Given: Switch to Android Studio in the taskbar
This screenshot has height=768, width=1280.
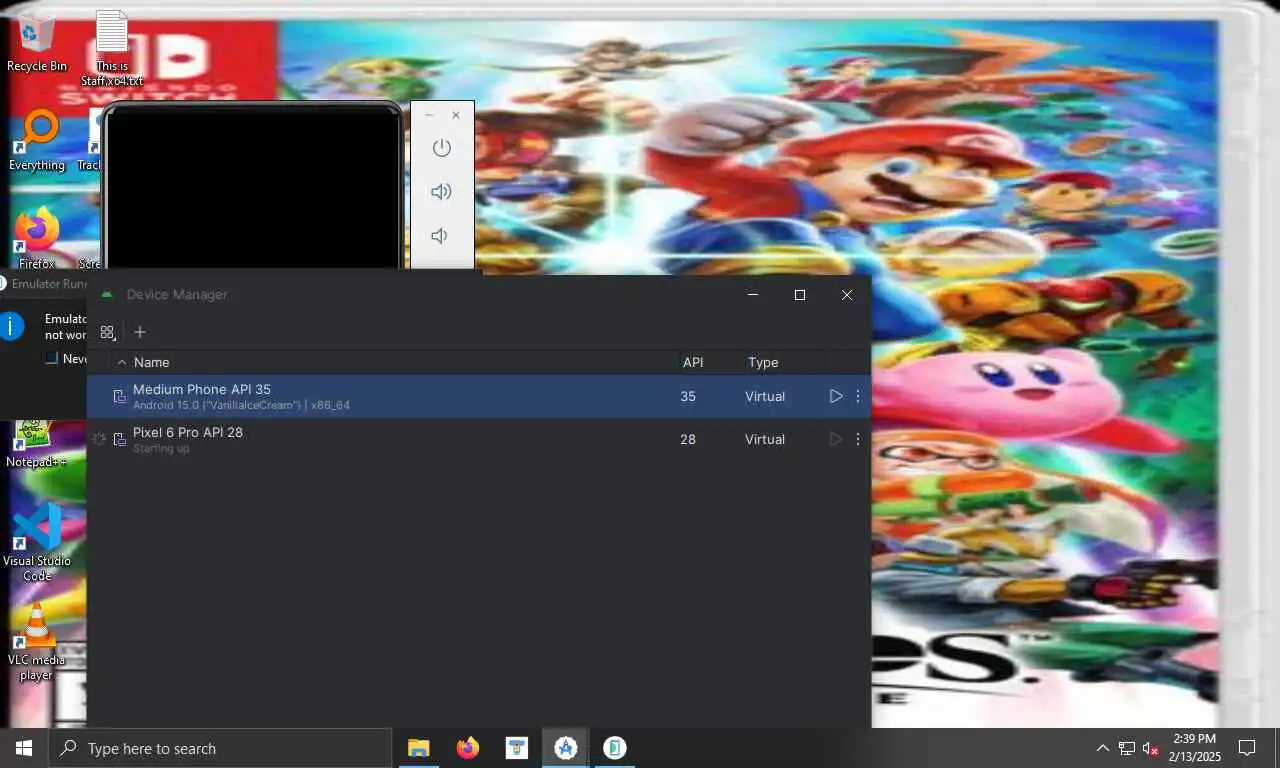Looking at the screenshot, I should (x=566, y=748).
